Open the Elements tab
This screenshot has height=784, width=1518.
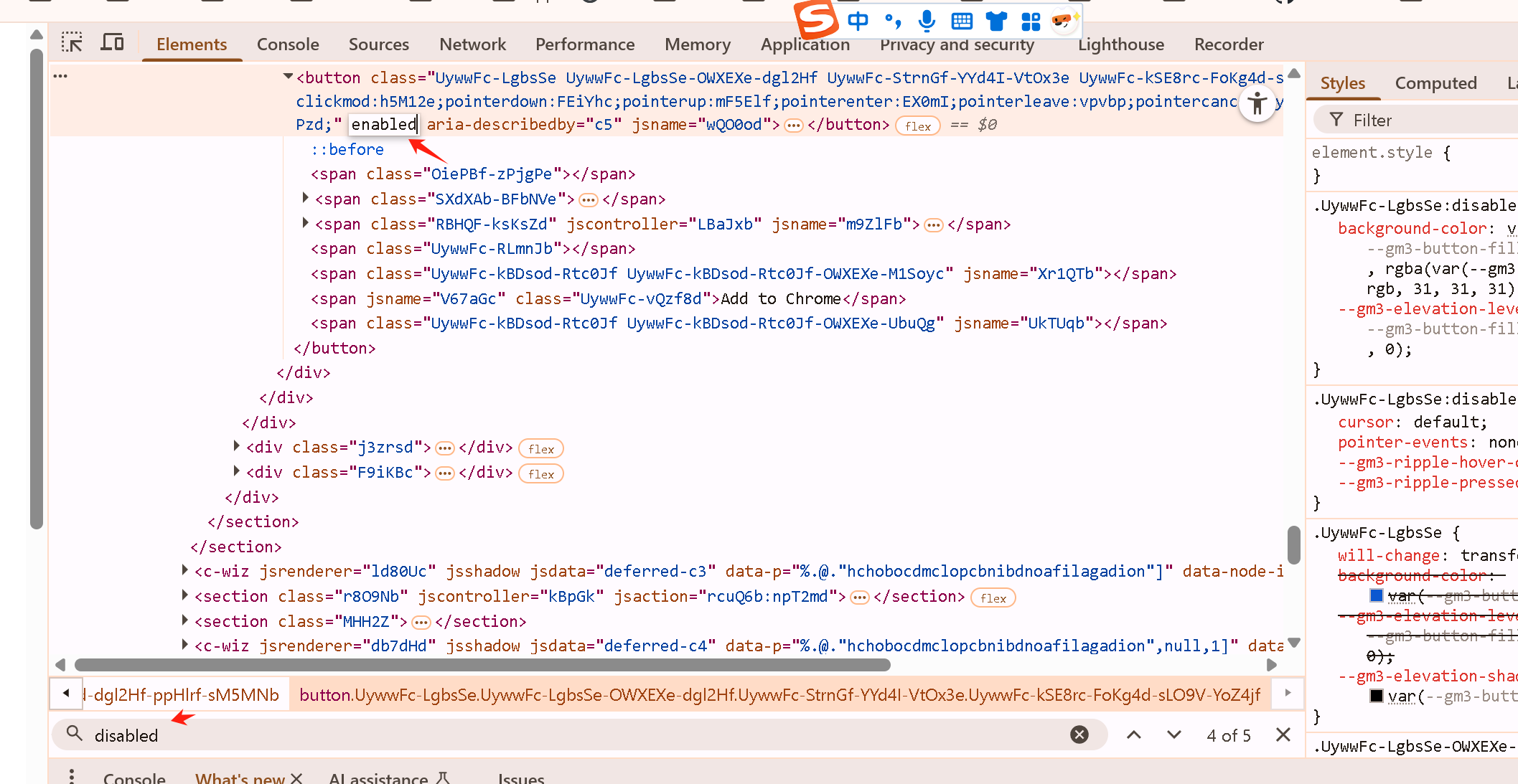point(192,44)
